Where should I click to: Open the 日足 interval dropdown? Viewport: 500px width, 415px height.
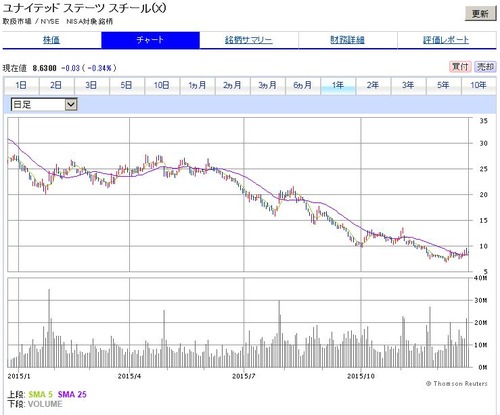pos(44,105)
